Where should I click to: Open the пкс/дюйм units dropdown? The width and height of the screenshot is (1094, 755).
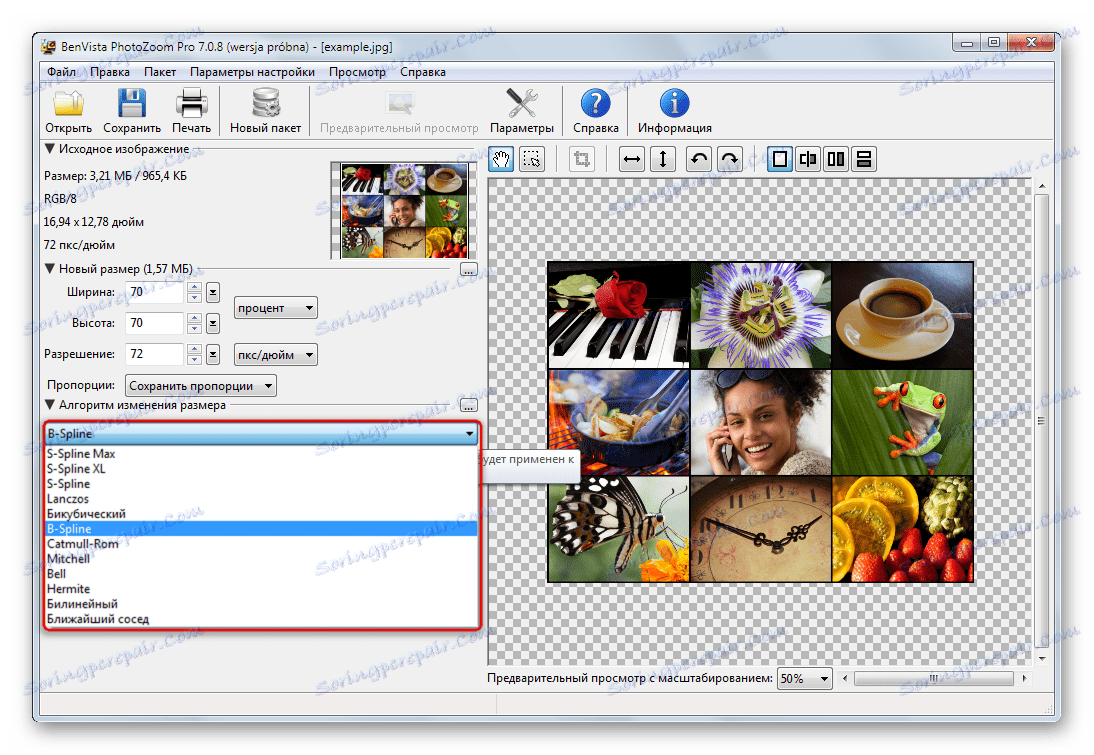[x=276, y=354]
